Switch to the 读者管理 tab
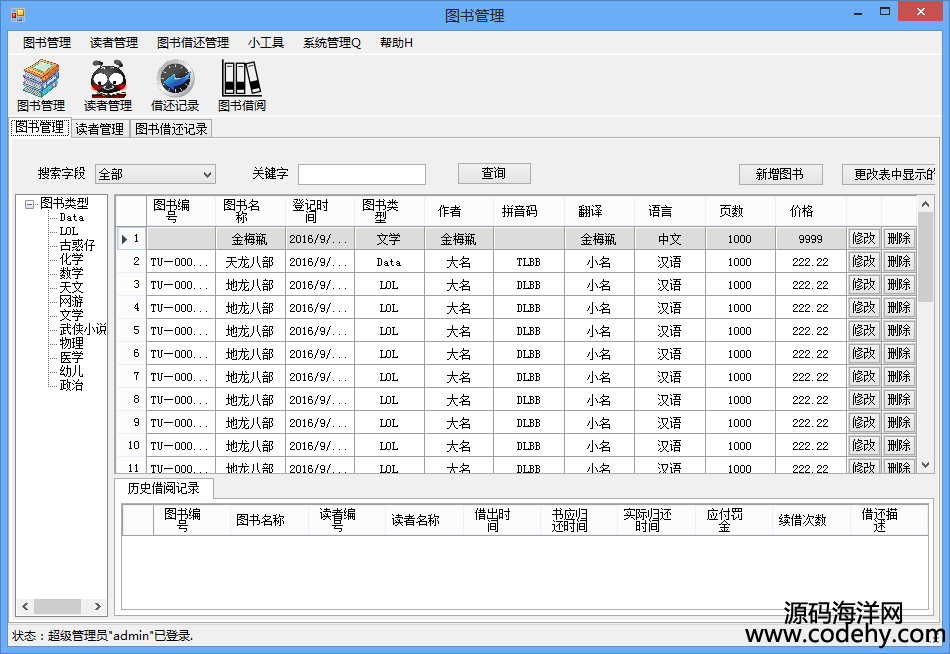 pyautogui.click(x=100, y=129)
